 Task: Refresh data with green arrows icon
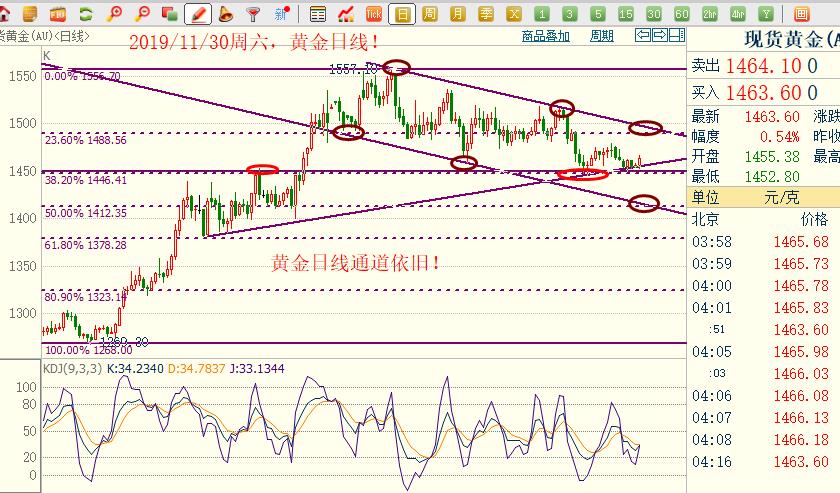tap(86, 14)
